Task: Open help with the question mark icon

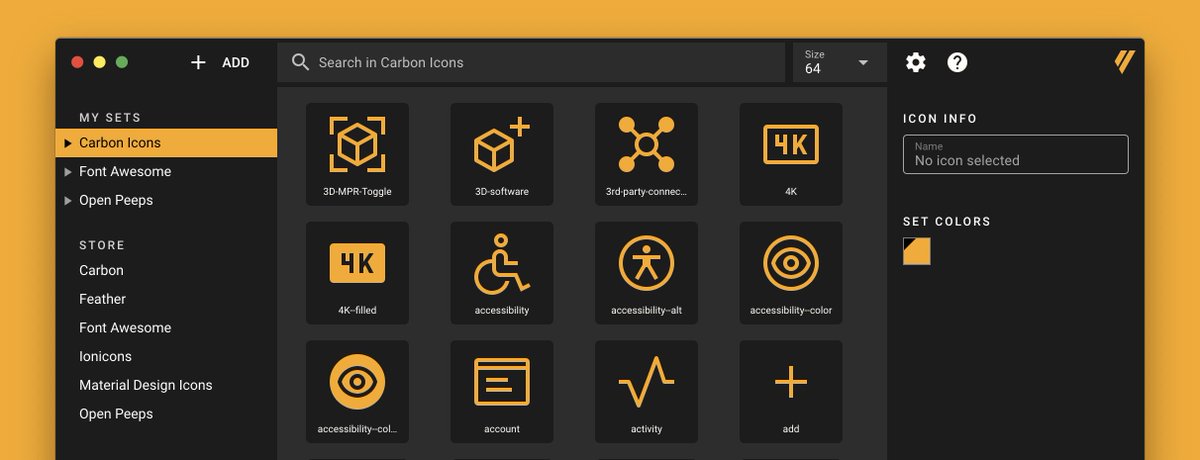Action: pyautogui.click(x=957, y=62)
